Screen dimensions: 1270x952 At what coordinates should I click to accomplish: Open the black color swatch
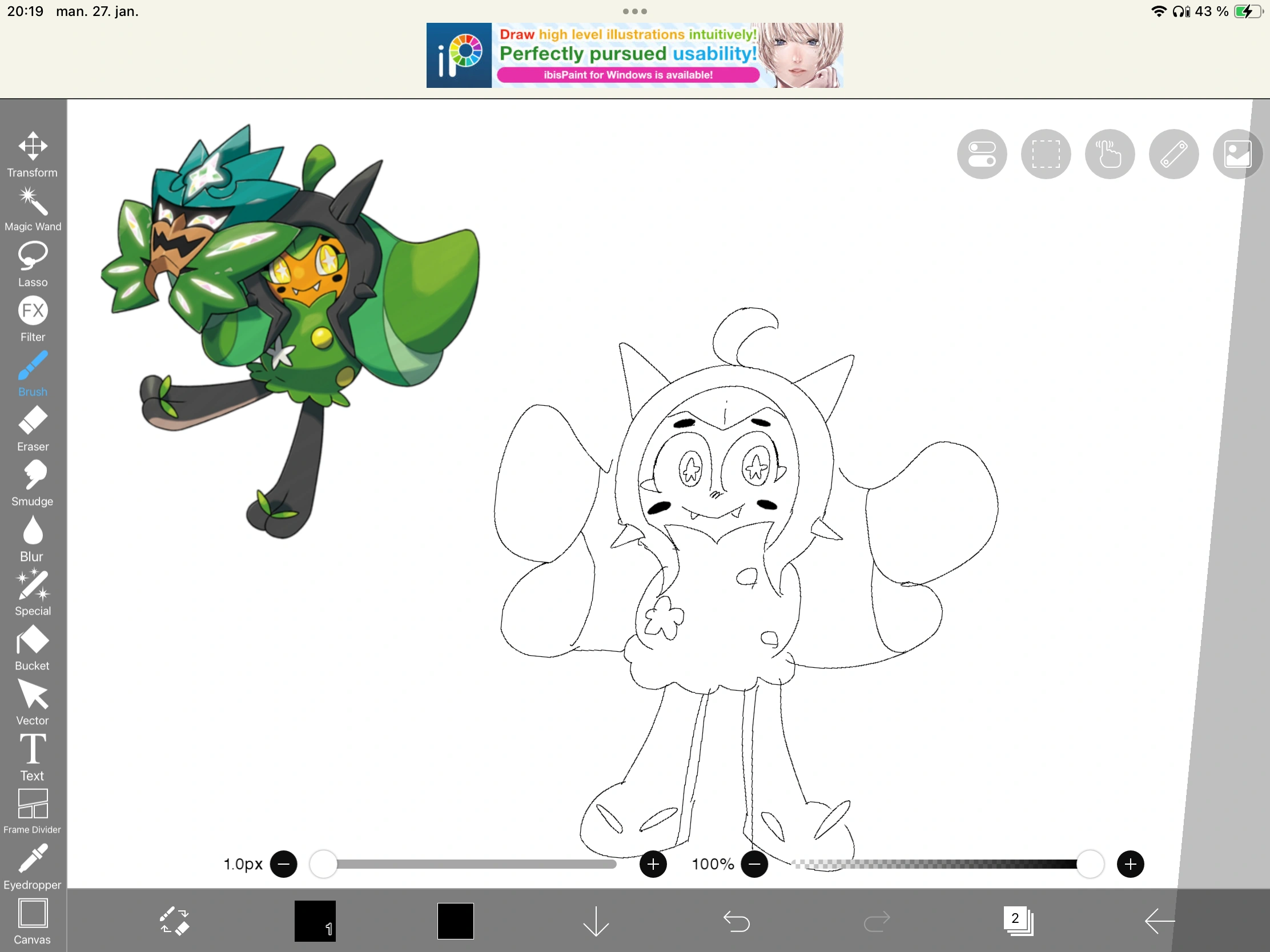[x=455, y=921]
